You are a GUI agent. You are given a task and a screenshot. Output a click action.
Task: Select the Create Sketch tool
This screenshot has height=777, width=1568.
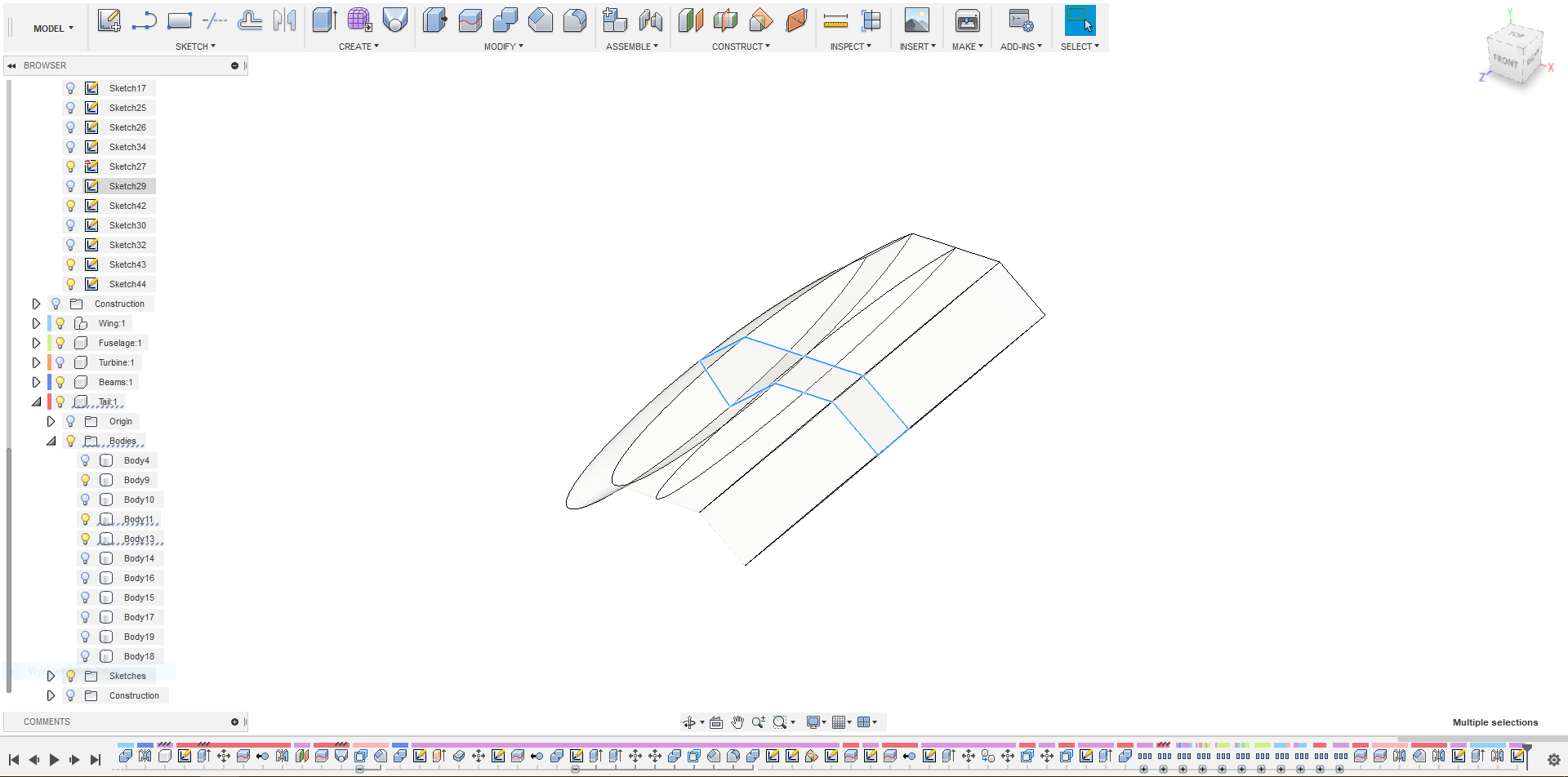[109, 20]
